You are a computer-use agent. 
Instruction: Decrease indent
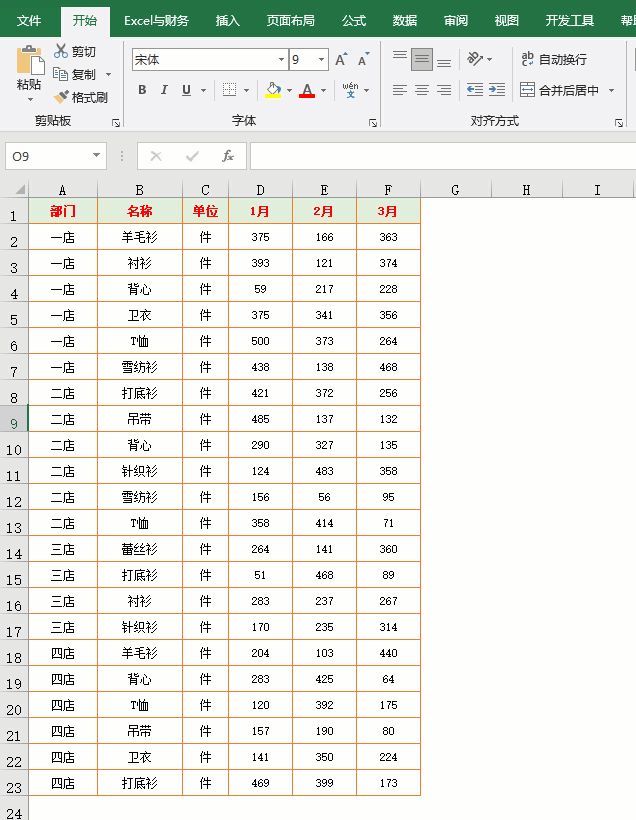474,90
